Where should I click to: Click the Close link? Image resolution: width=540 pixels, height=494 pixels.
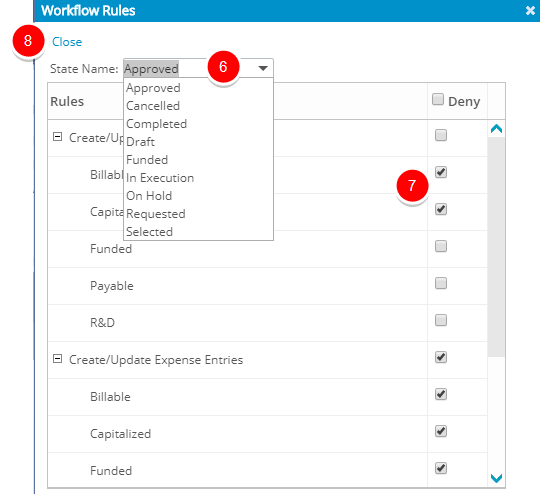(x=67, y=42)
